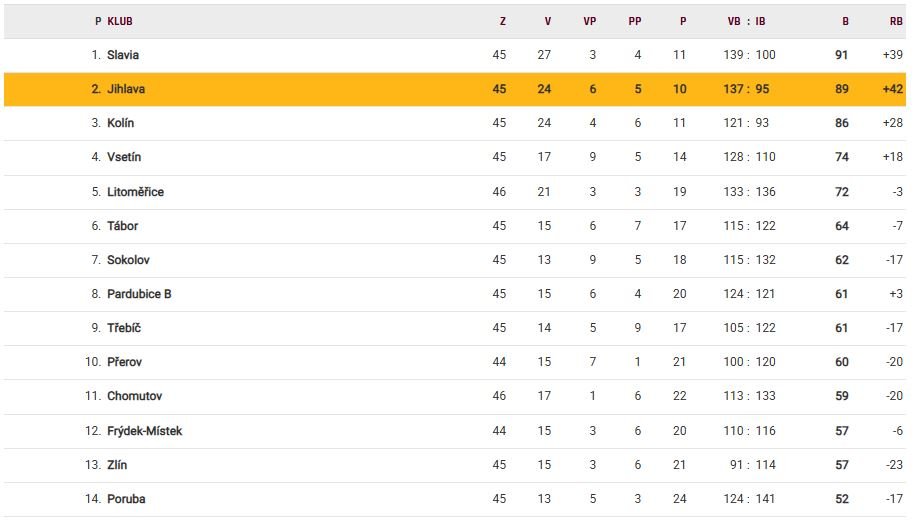Select Pardubice B club entry

[139, 294]
